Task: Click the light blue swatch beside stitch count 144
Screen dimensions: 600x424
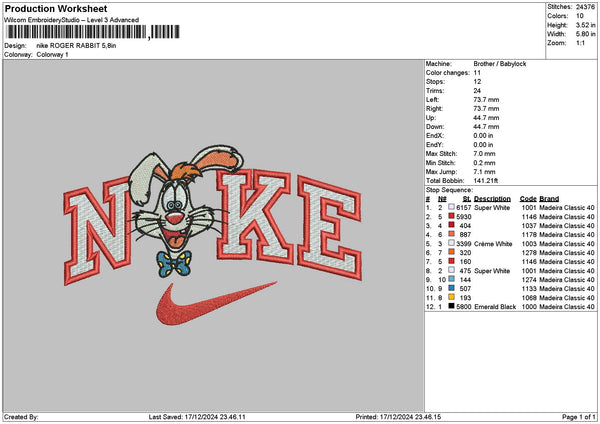Action: (x=452, y=279)
